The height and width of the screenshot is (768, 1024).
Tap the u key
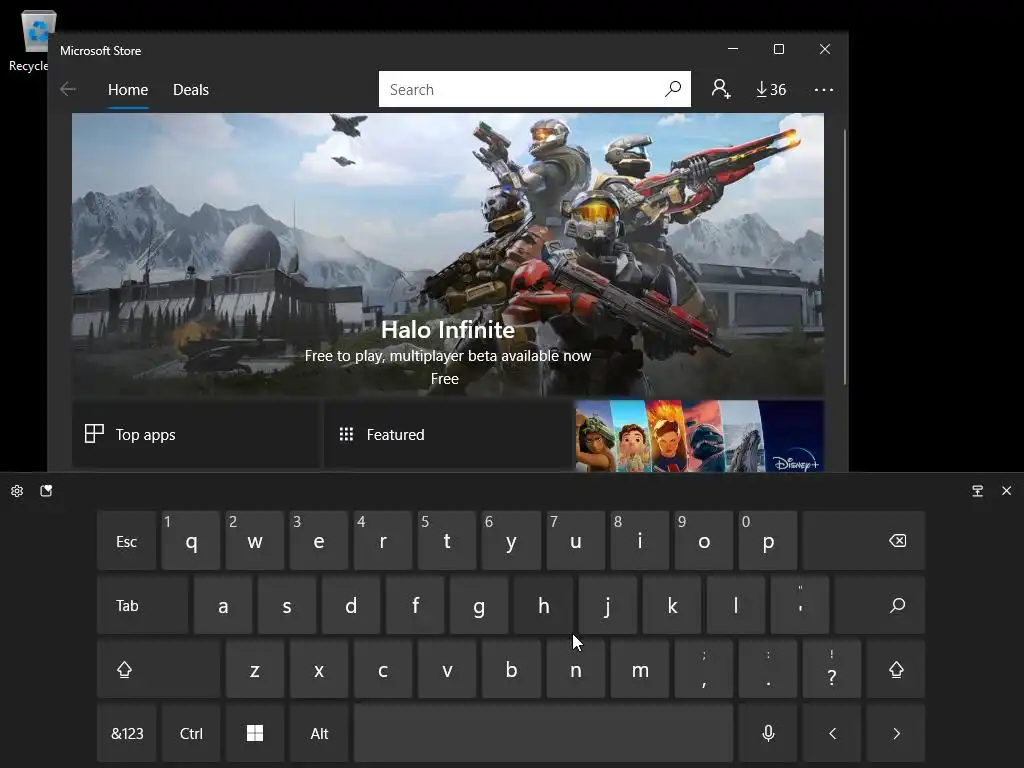pos(575,541)
